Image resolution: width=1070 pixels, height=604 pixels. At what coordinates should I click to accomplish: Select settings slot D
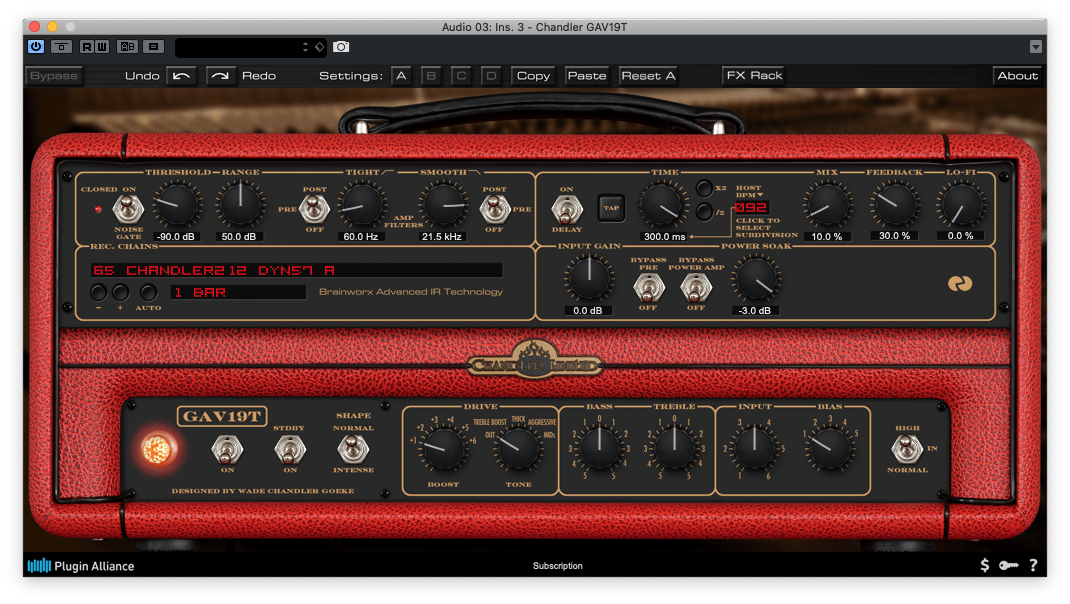click(x=491, y=76)
